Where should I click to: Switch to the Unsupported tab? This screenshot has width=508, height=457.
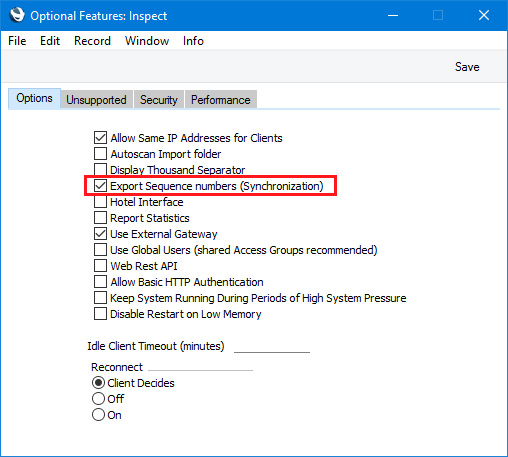(x=96, y=100)
